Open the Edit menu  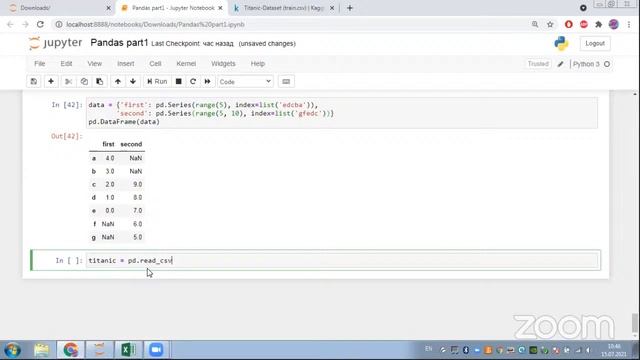click(x=66, y=64)
